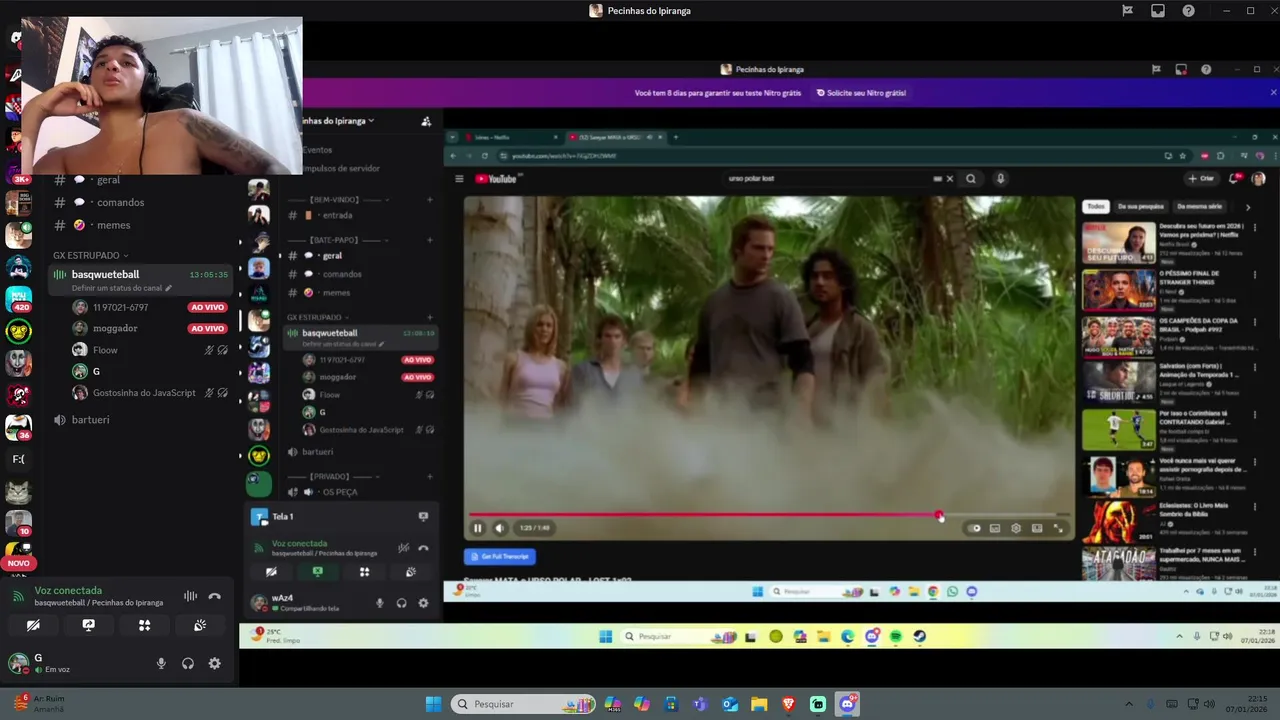Open YouTube player settings gear
Viewport: 1280px width, 720px height.
click(1015, 528)
